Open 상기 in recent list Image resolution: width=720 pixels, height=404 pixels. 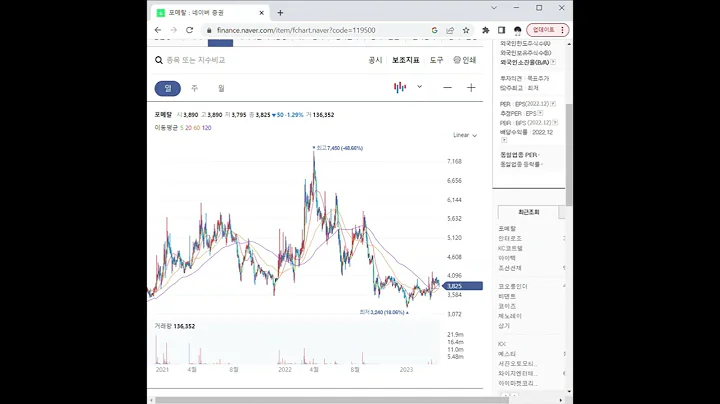click(x=504, y=325)
